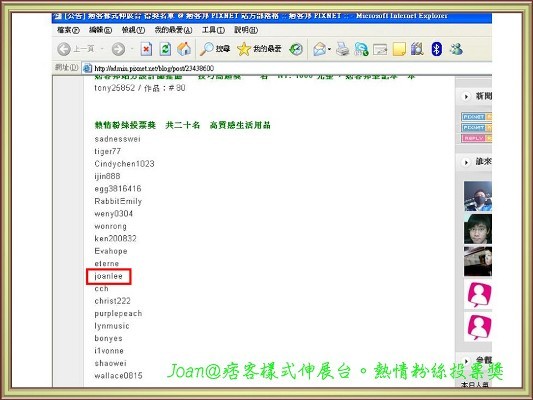The image size is (533, 400).
Task: Click the yellow note toolbar icon
Action: [399, 49]
